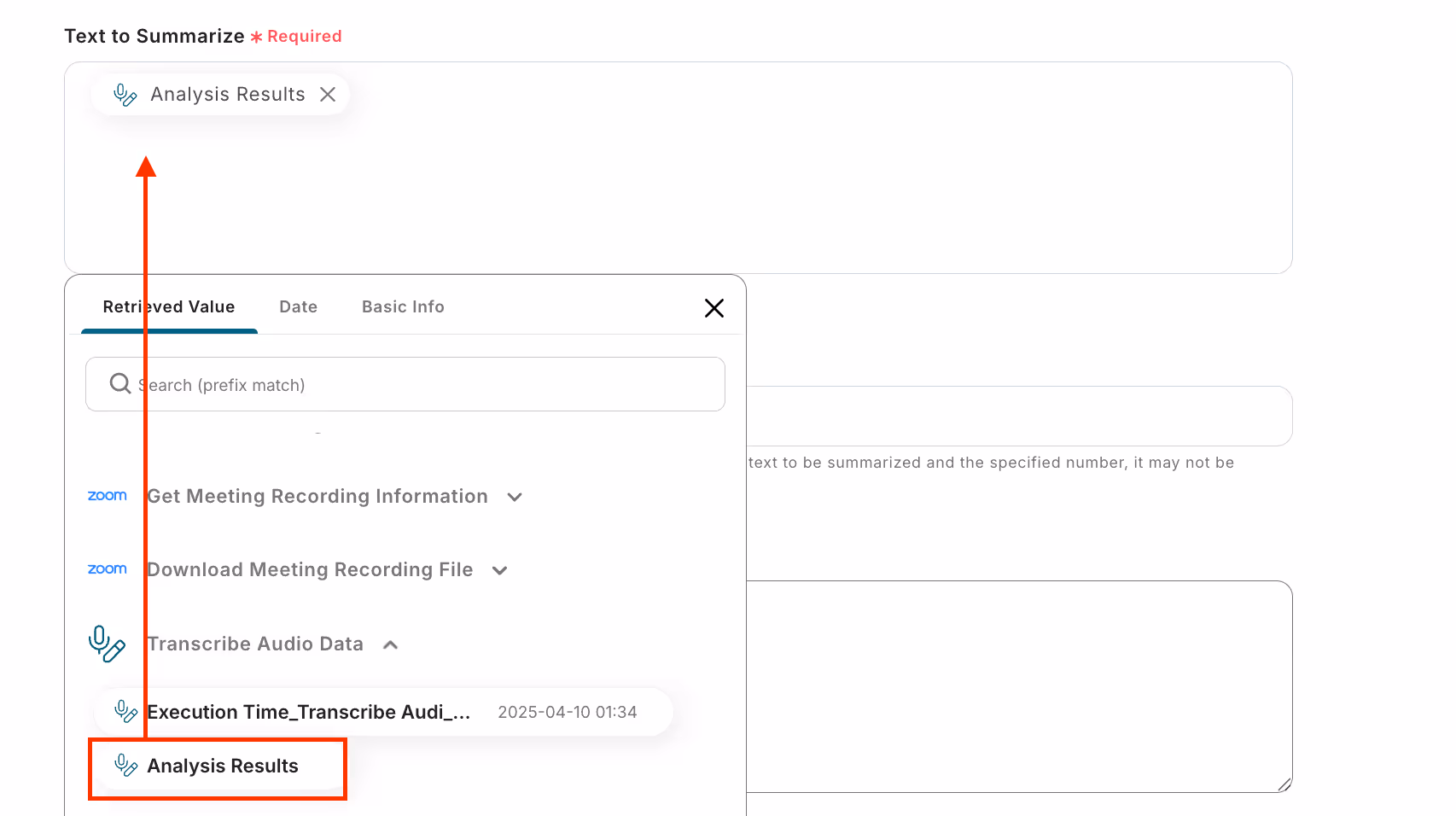Click microphone icon on Analysis Results chip
Viewport: 1456px width, 816px height.
click(x=125, y=95)
